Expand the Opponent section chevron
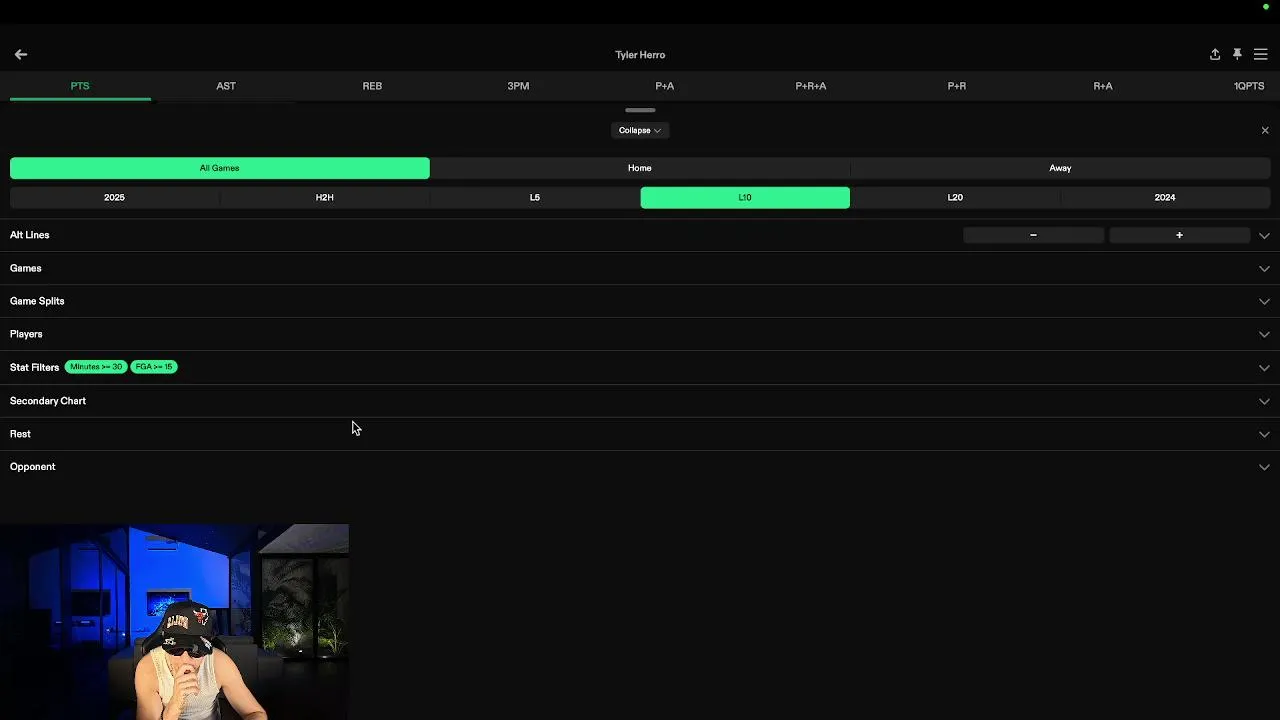This screenshot has width=1280, height=720. 1264,468
